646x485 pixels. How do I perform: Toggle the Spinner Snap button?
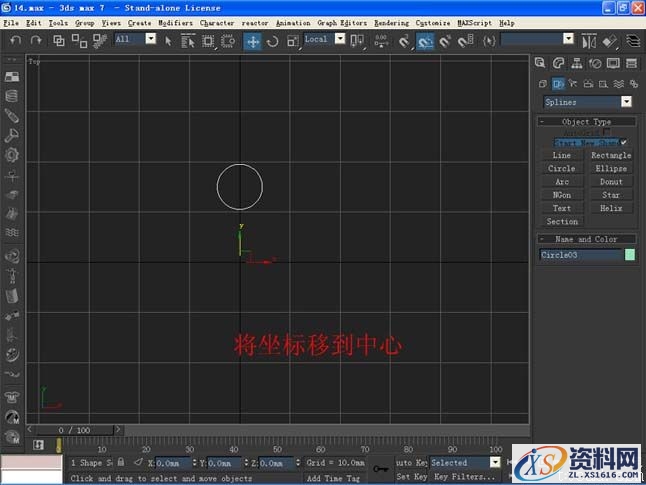pos(466,41)
